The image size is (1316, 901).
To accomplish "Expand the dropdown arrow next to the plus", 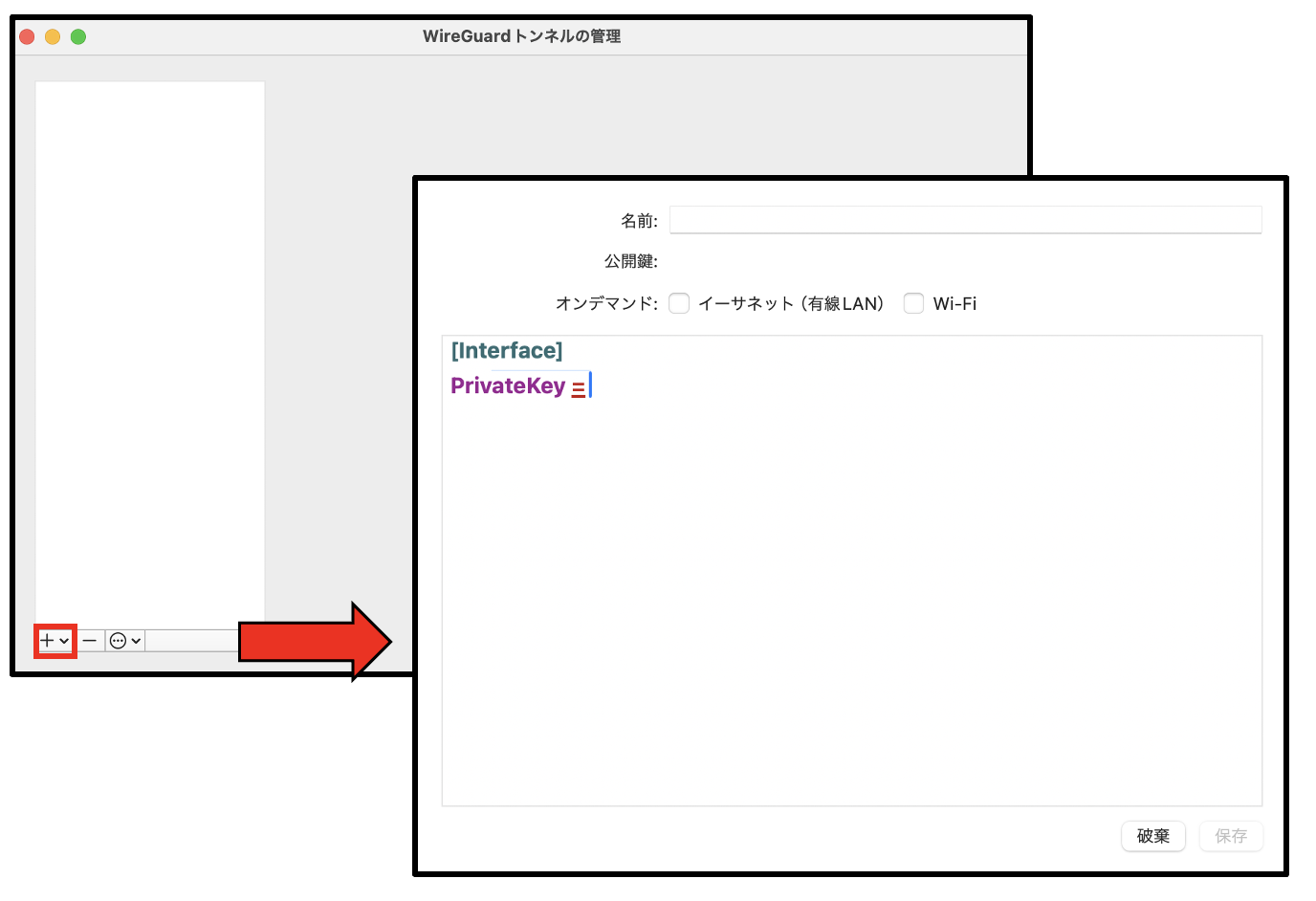I will click(64, 640).
